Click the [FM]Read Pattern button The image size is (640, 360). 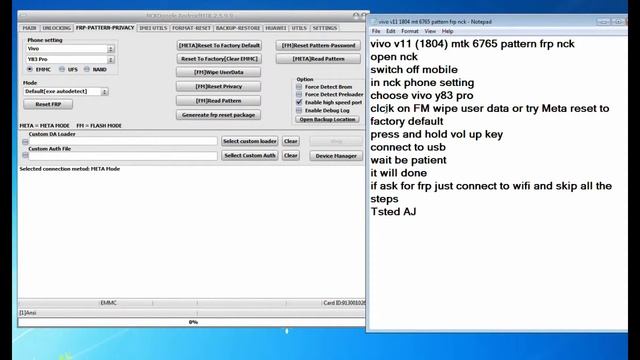218,101
